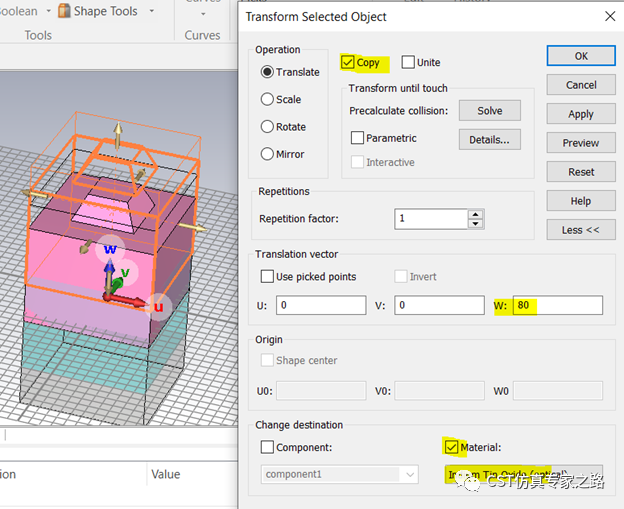Check Use picked points
This screenshot has height=509, width=624.
pyautogui.click(x=267, y=276)
